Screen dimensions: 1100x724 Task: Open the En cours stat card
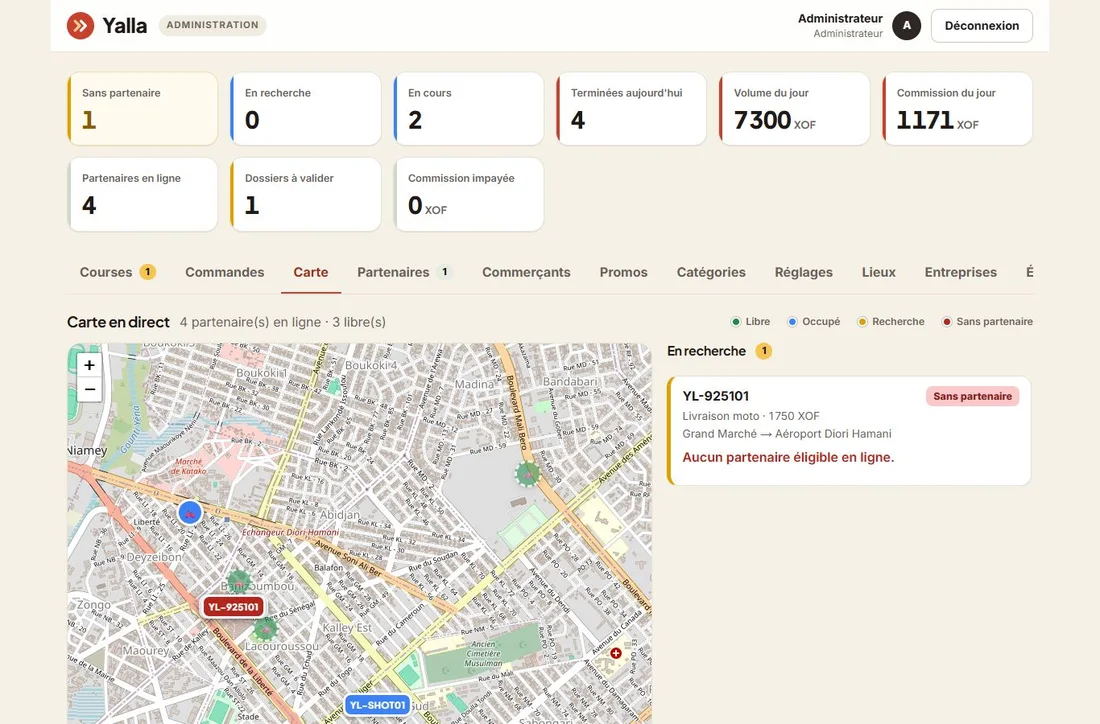click(469, 109)
